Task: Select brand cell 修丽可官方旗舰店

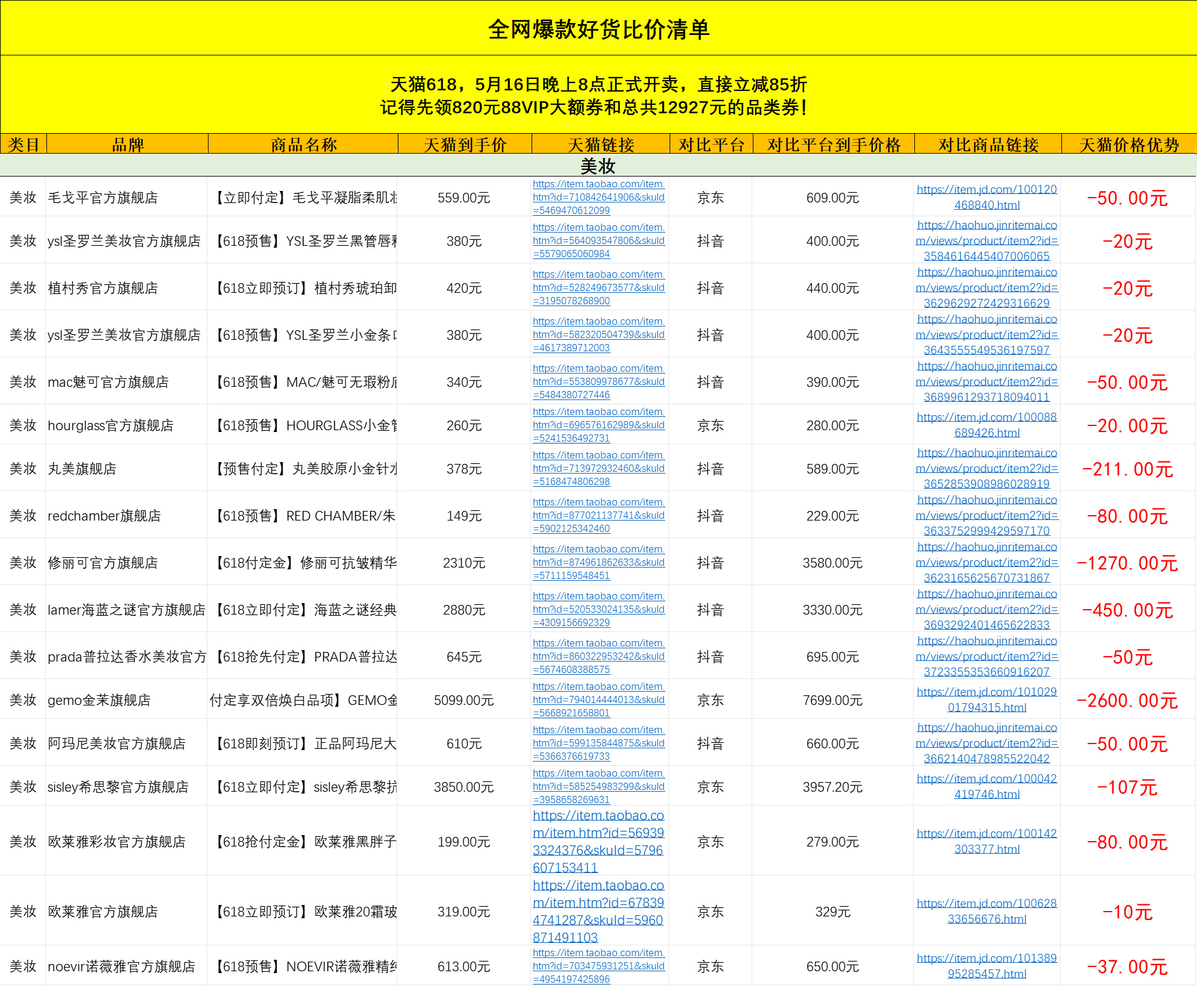Action: point(127,563)
